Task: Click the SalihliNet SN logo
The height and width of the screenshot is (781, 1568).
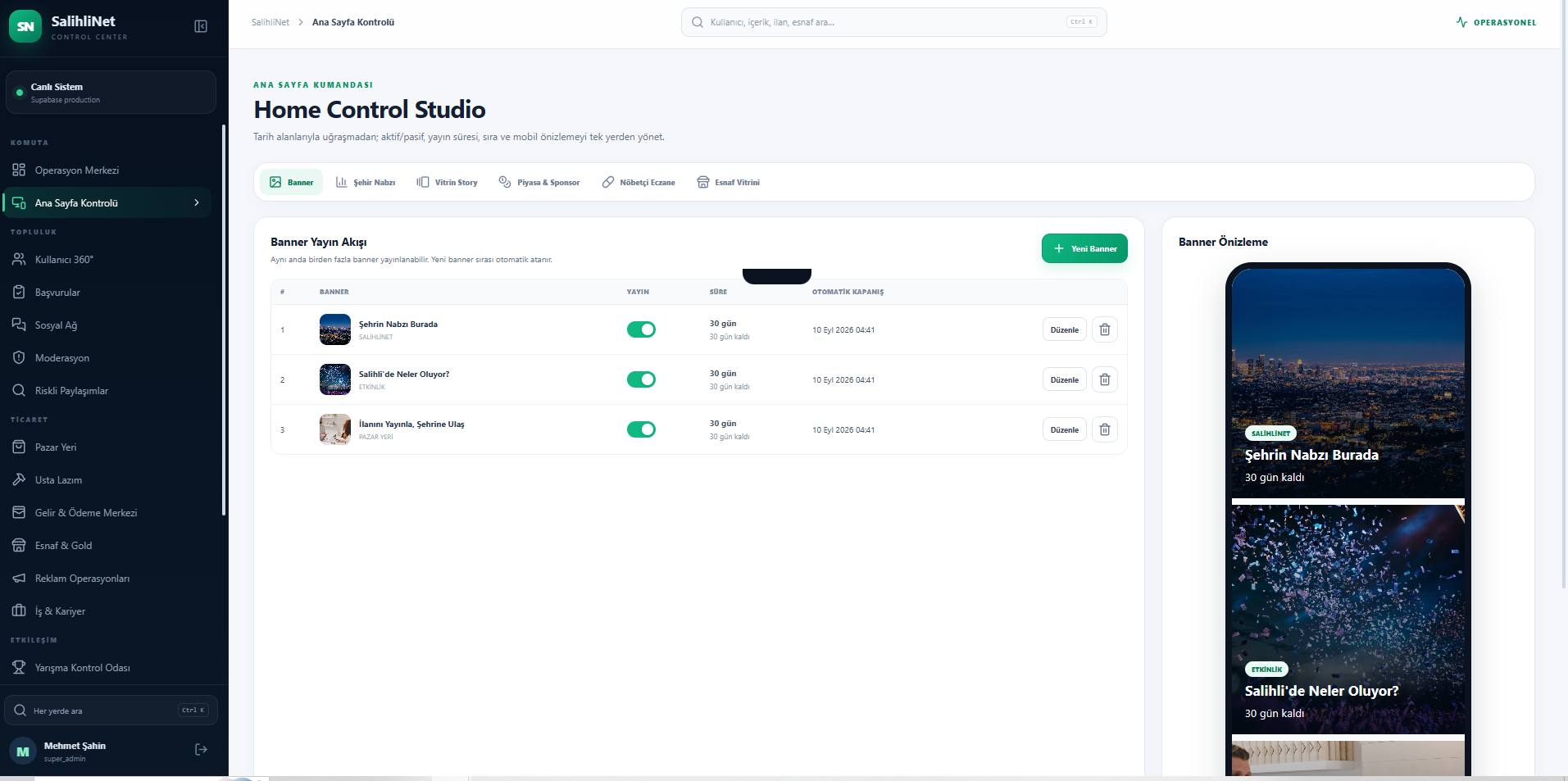Action: [25, 26]
